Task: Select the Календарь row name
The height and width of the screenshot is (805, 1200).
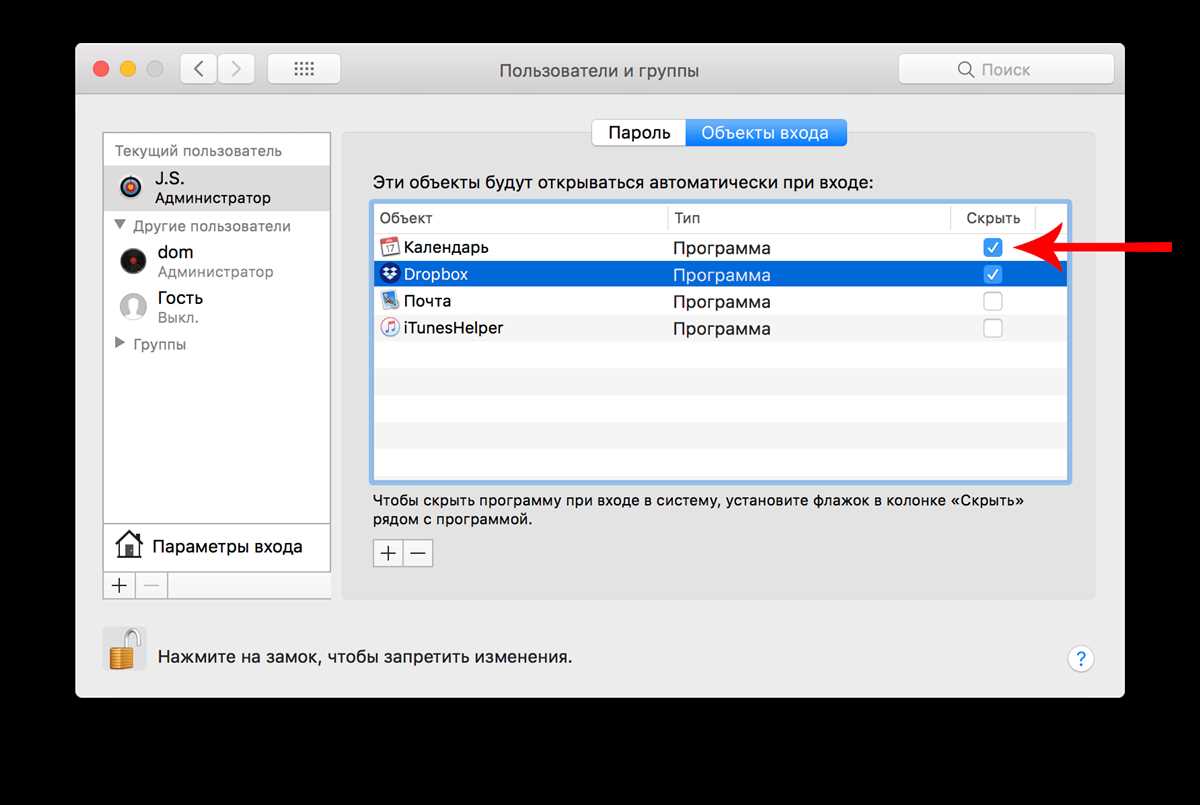Action: 446,247
